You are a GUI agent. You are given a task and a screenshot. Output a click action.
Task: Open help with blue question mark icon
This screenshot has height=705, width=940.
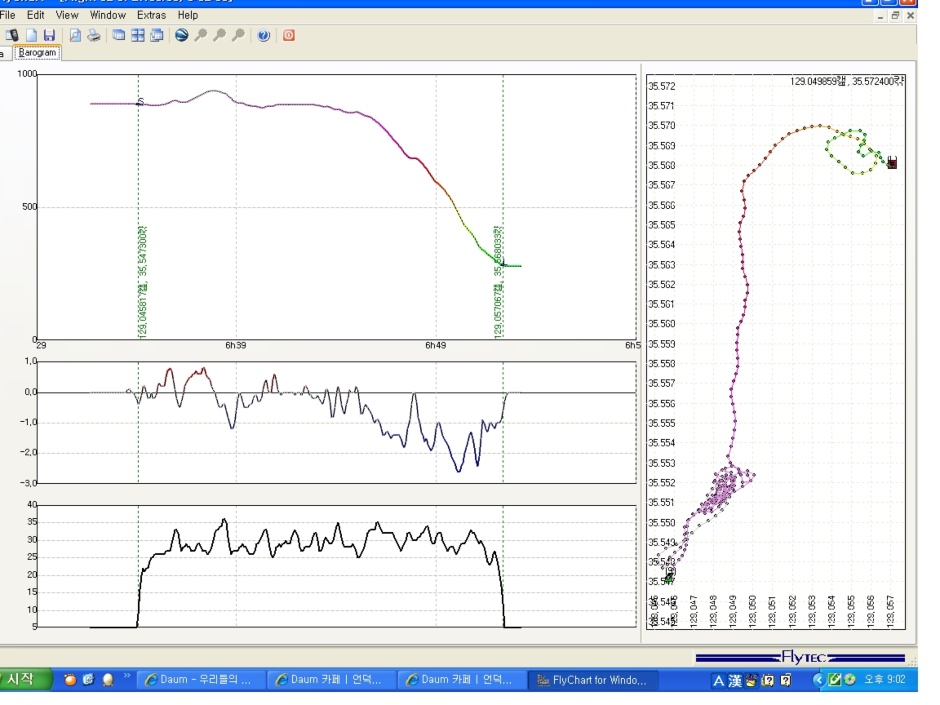pyautogui.click(x=264, y=35)
